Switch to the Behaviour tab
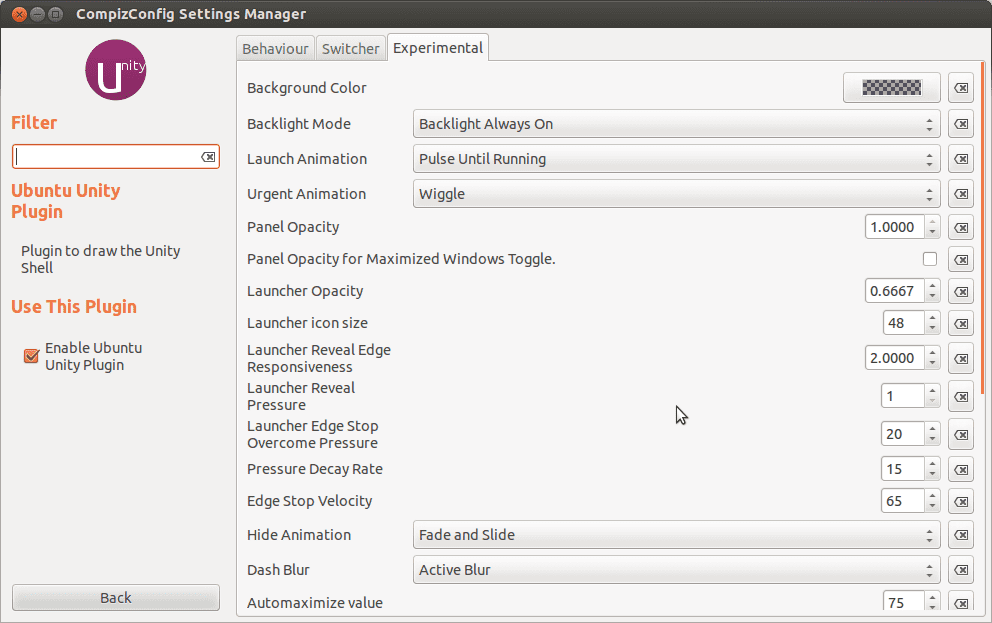This screenshot has height=623, width=992. 275,48
